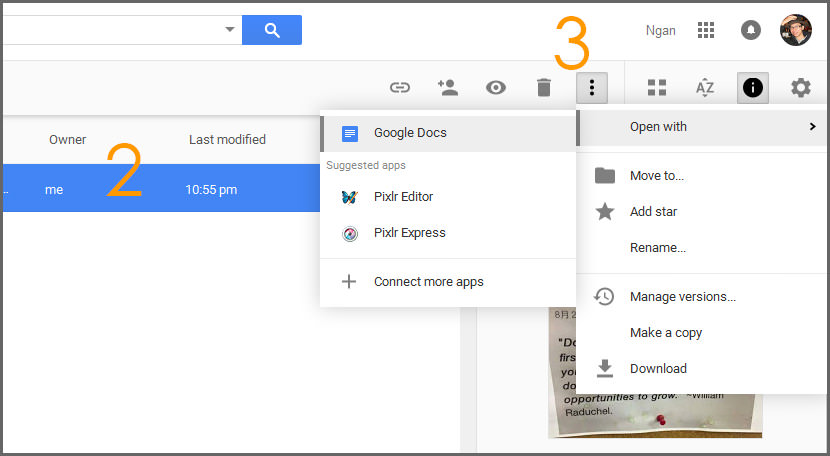The width and height of the screenshot is (830, 456).
Task: Select Manage versions... menu item
Action: coord(701,297)
